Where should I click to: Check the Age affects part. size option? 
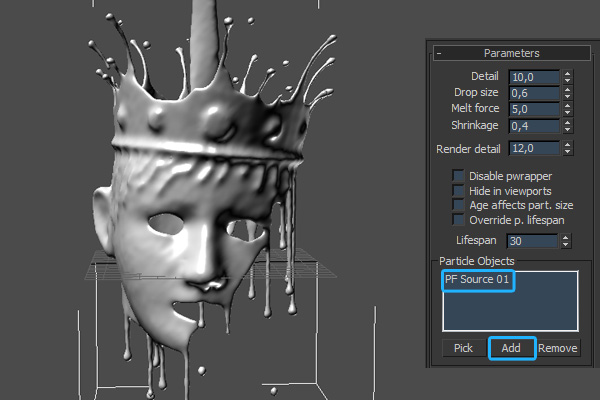459,204
